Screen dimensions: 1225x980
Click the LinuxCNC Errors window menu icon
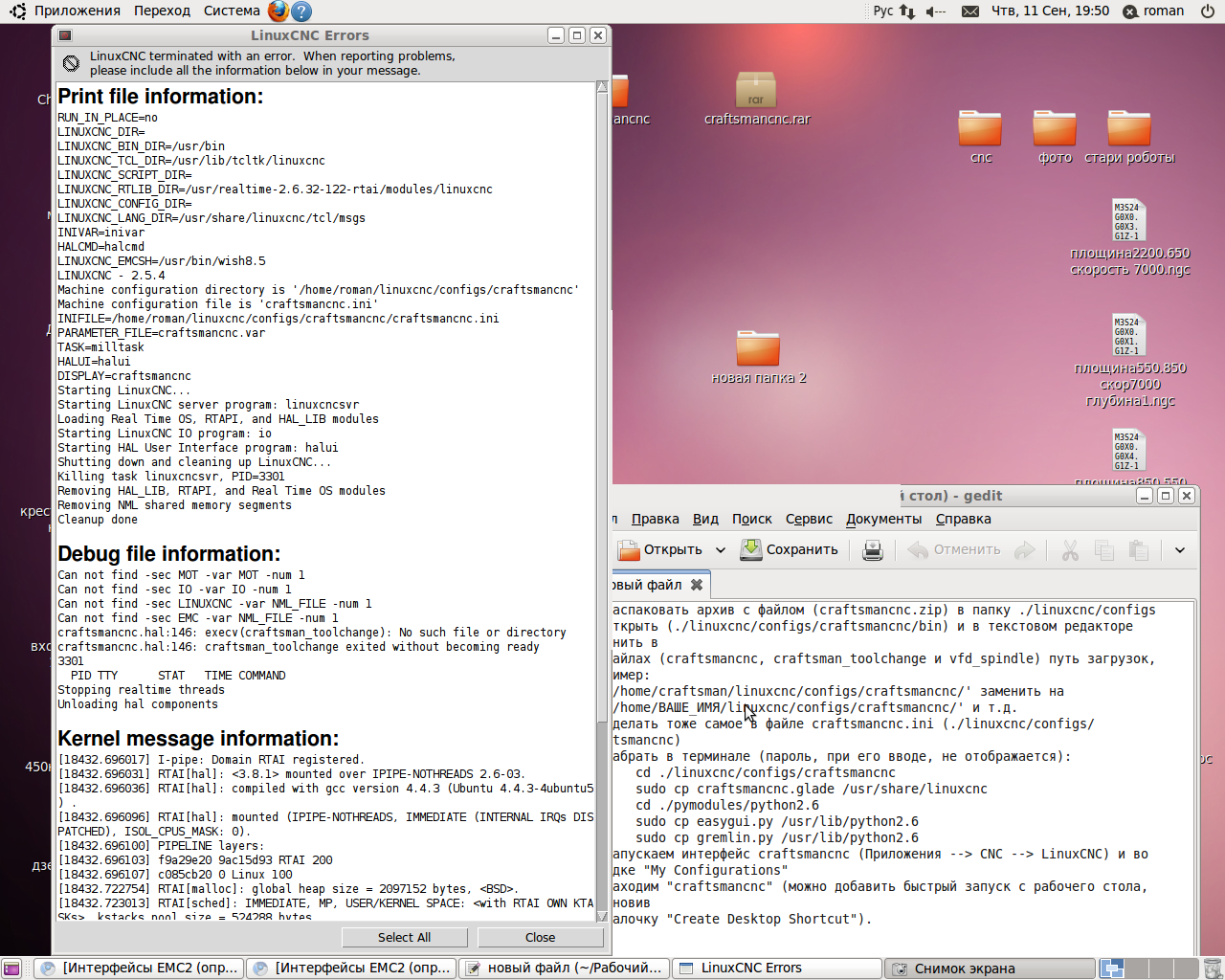tap(65, 35)
